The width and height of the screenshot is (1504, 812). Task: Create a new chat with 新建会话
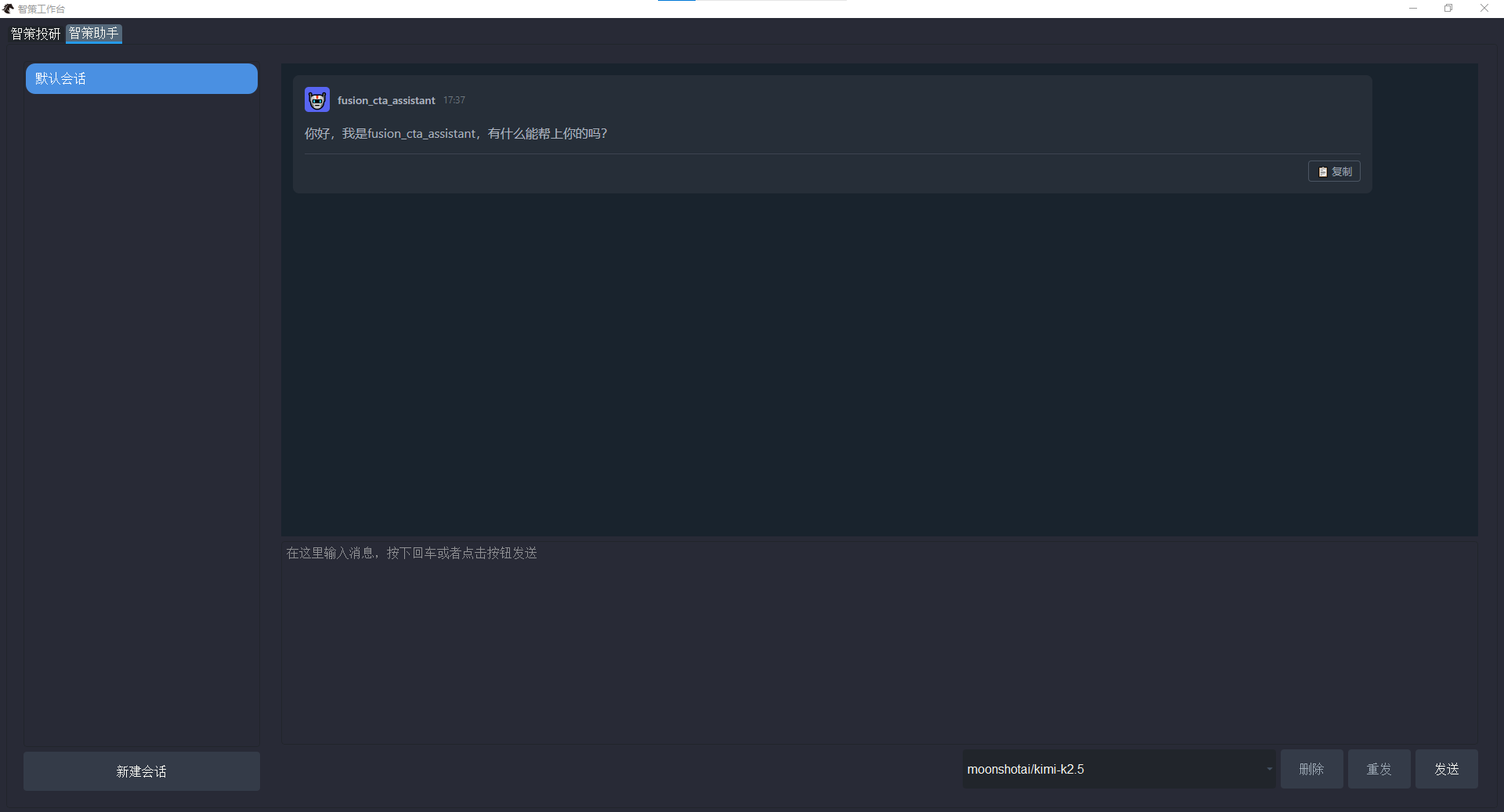tap(142, 771)
